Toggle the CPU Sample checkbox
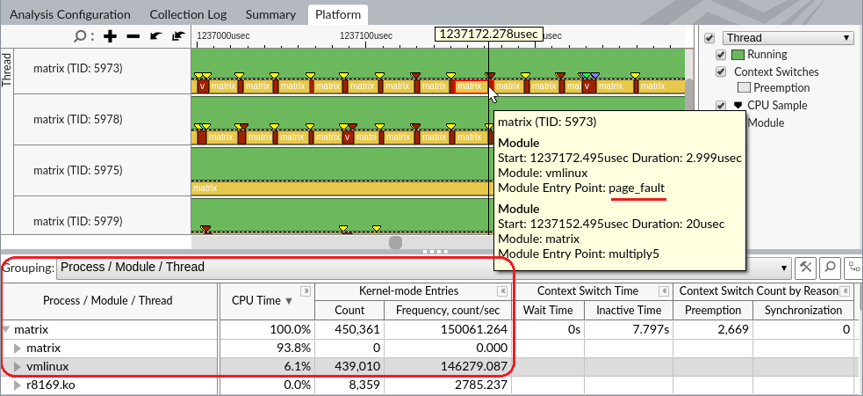Image resolution: width=863 pixels, height=396 pixels. (x=720, y=106)
